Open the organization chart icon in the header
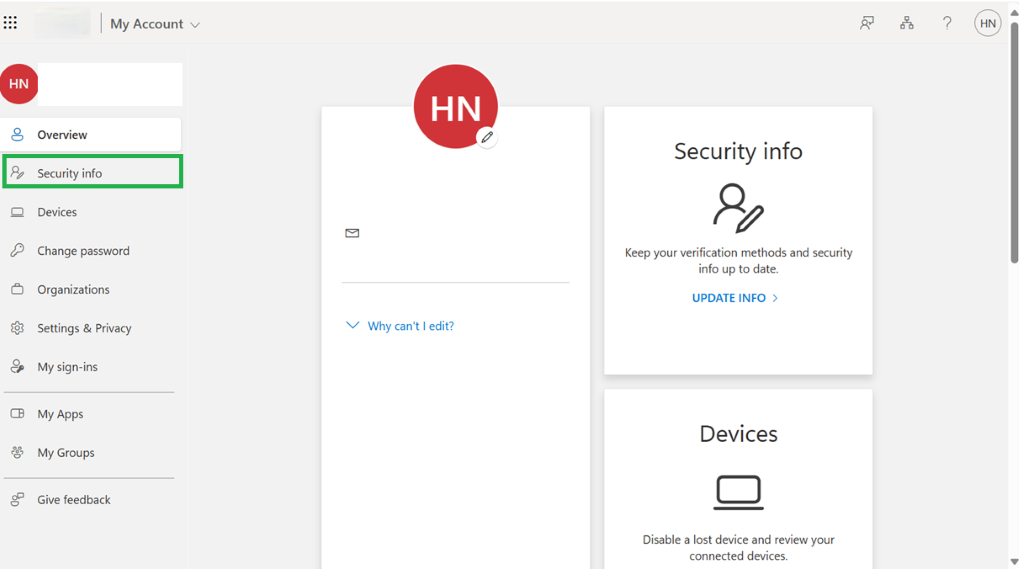 click(906, 24)
